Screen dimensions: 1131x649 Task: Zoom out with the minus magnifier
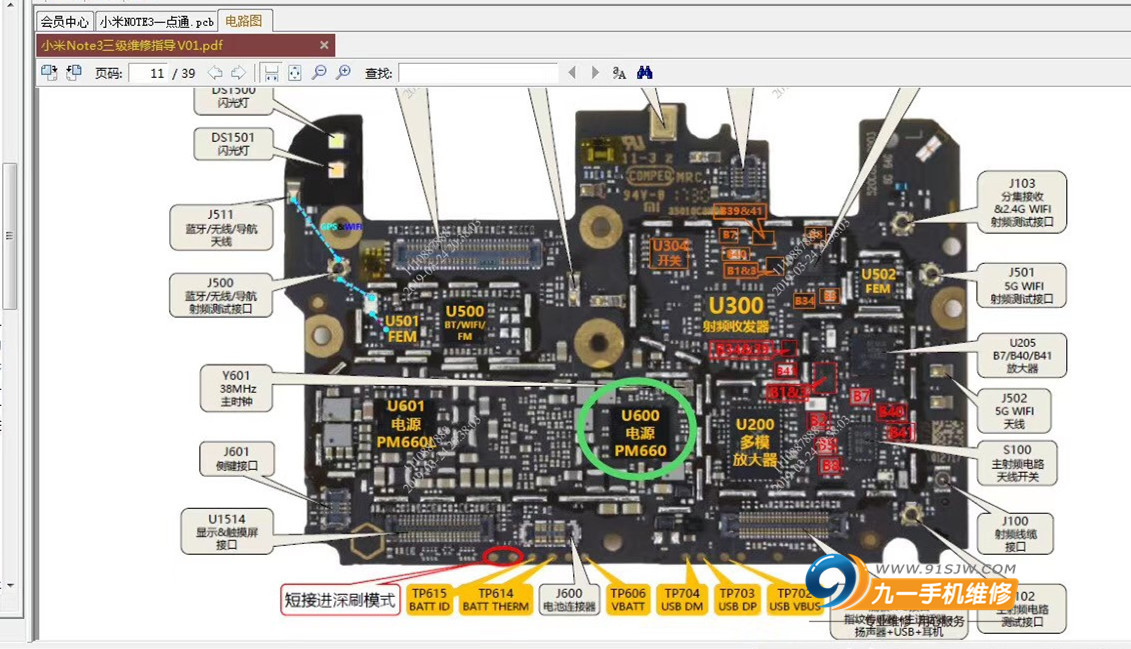coord(319,72)
